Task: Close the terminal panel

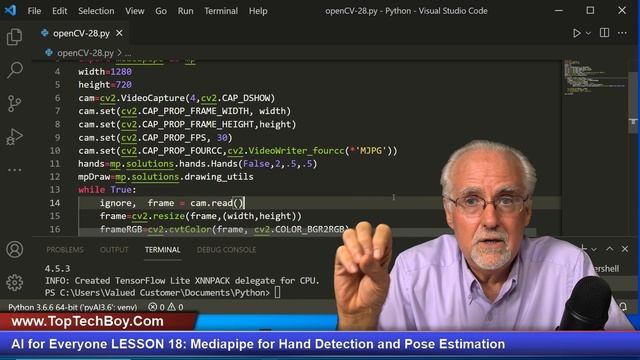Action: (624, 249)
